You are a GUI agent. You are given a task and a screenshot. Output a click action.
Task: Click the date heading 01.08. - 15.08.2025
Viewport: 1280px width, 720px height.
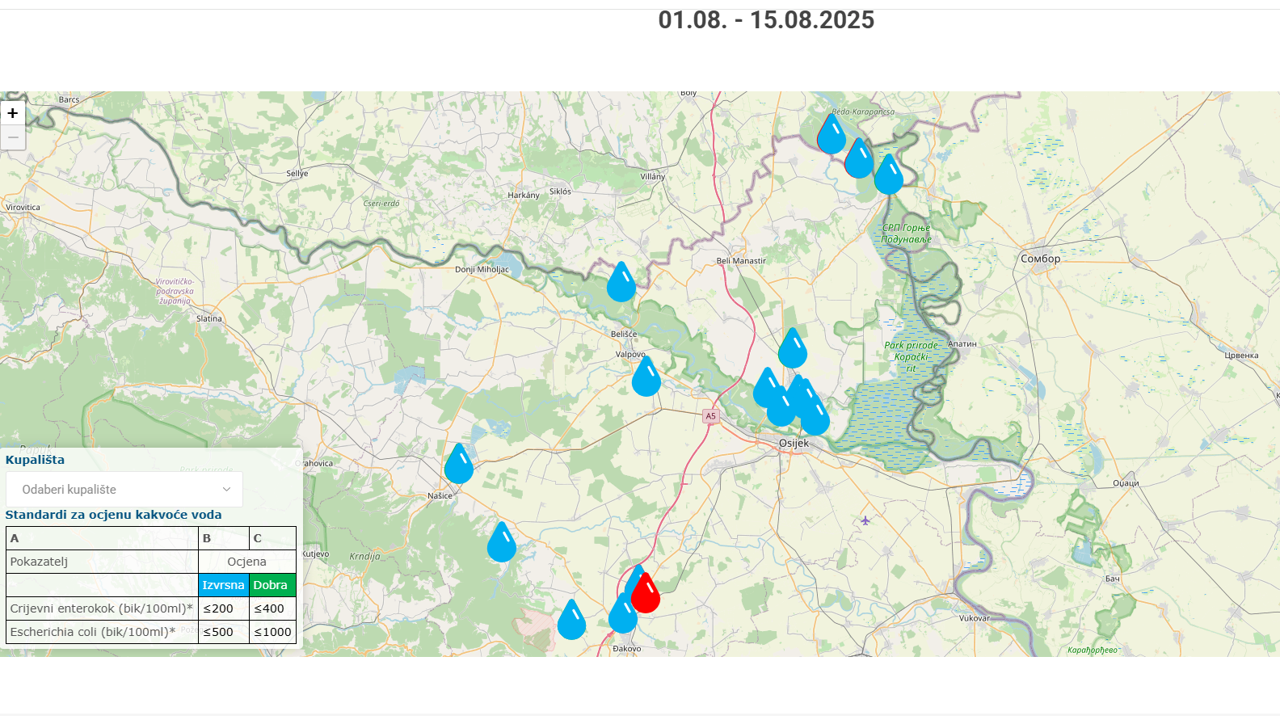coord(766,20)
